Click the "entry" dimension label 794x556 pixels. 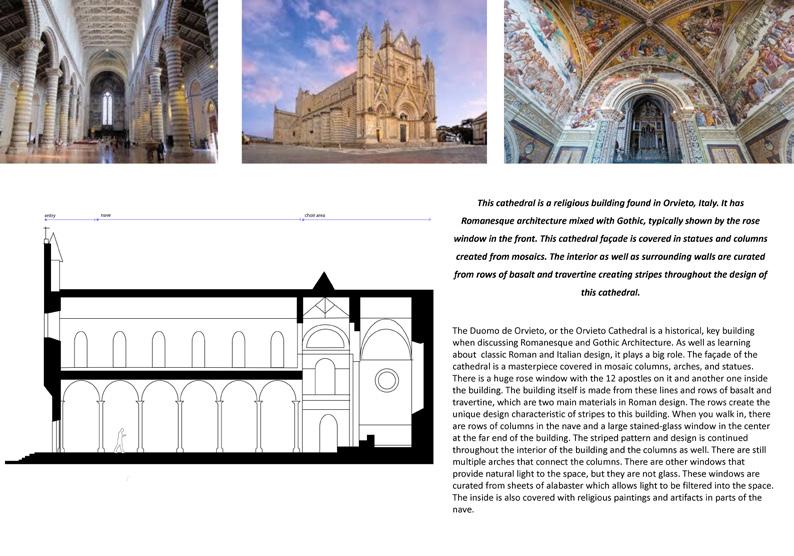50,216
